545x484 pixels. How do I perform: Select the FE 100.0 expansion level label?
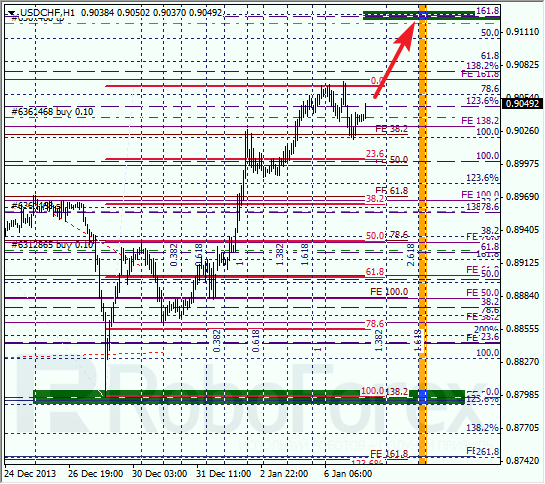pyautogui.click(x=389, y=292)
